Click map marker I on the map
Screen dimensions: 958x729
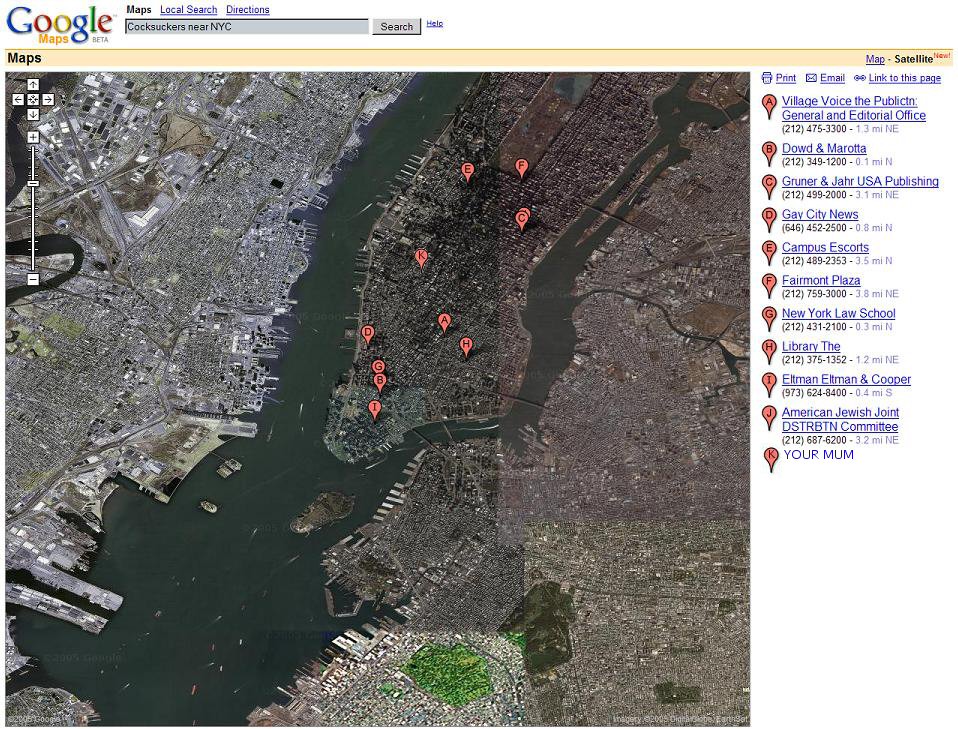[x=375, y=410]
